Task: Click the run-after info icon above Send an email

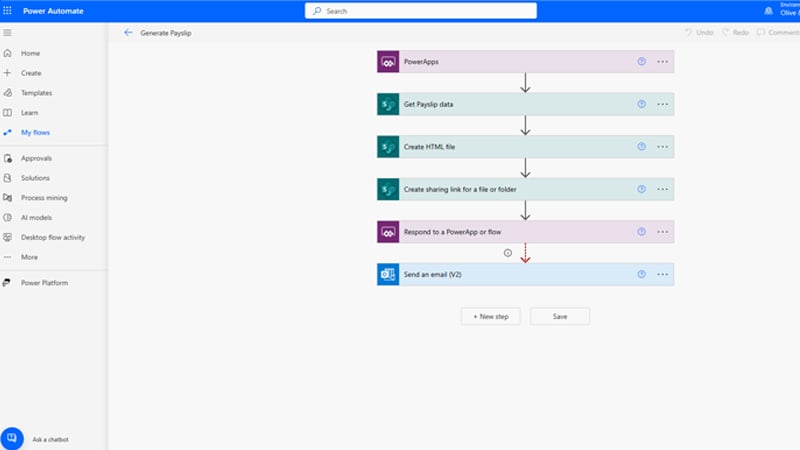Action: coord(508,253)
